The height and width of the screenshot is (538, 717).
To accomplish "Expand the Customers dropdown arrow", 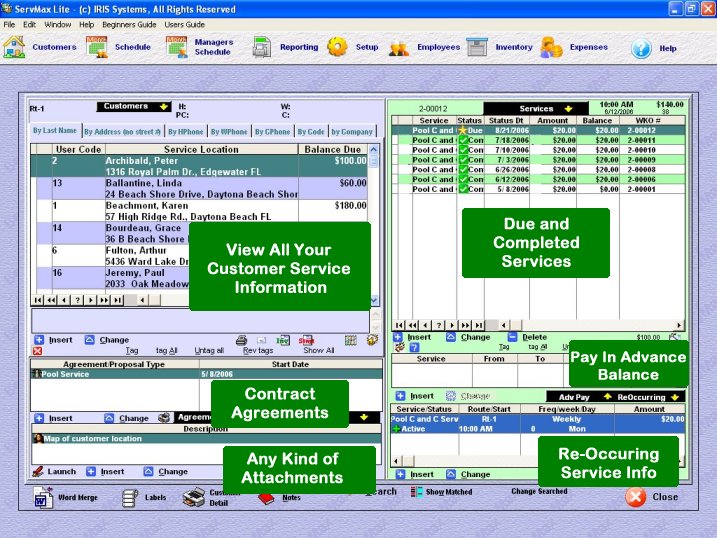I will (164, 107).
